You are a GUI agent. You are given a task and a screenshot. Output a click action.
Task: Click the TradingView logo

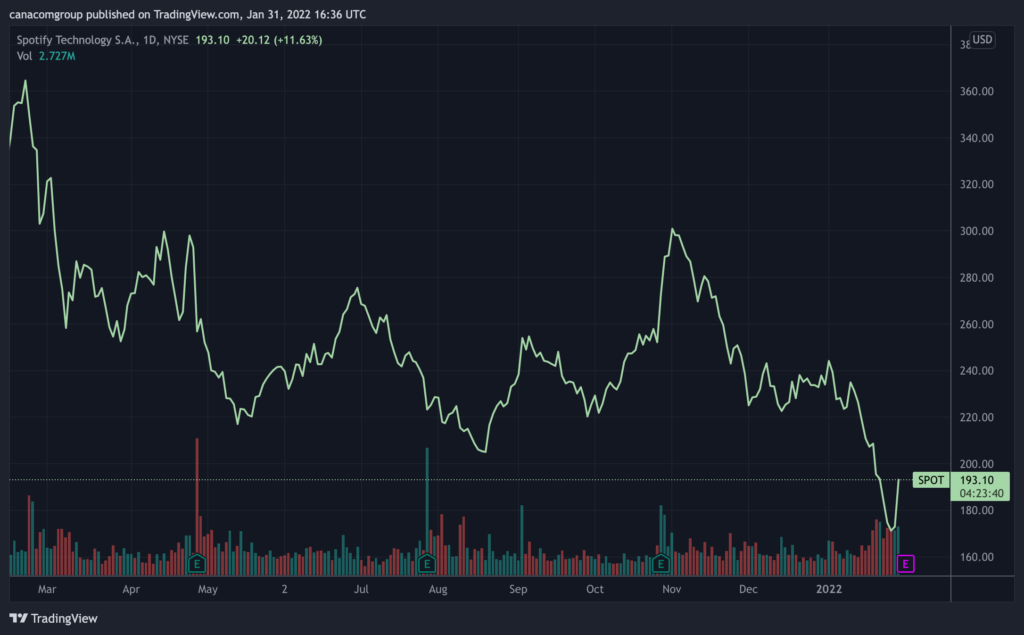[54, 618]
